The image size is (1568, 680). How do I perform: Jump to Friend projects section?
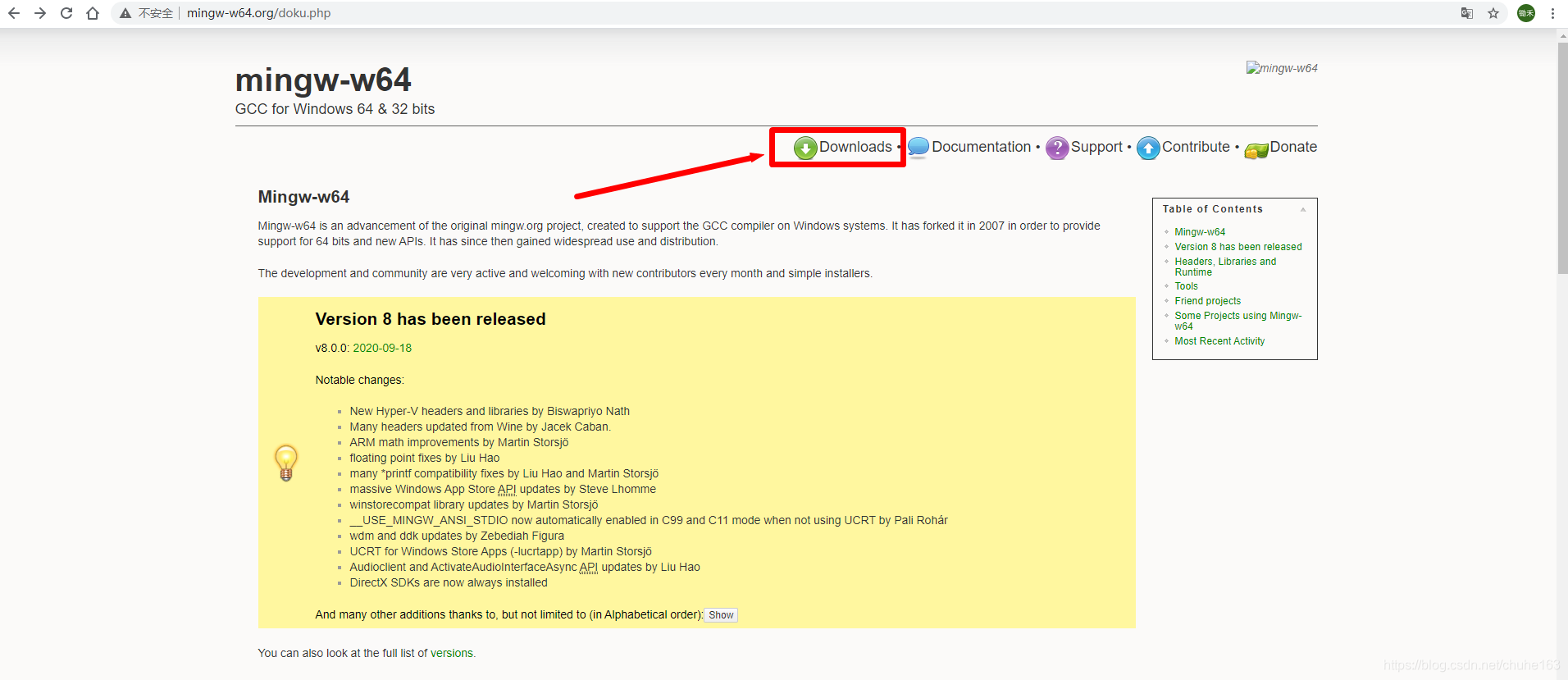tap(1207, 301)
